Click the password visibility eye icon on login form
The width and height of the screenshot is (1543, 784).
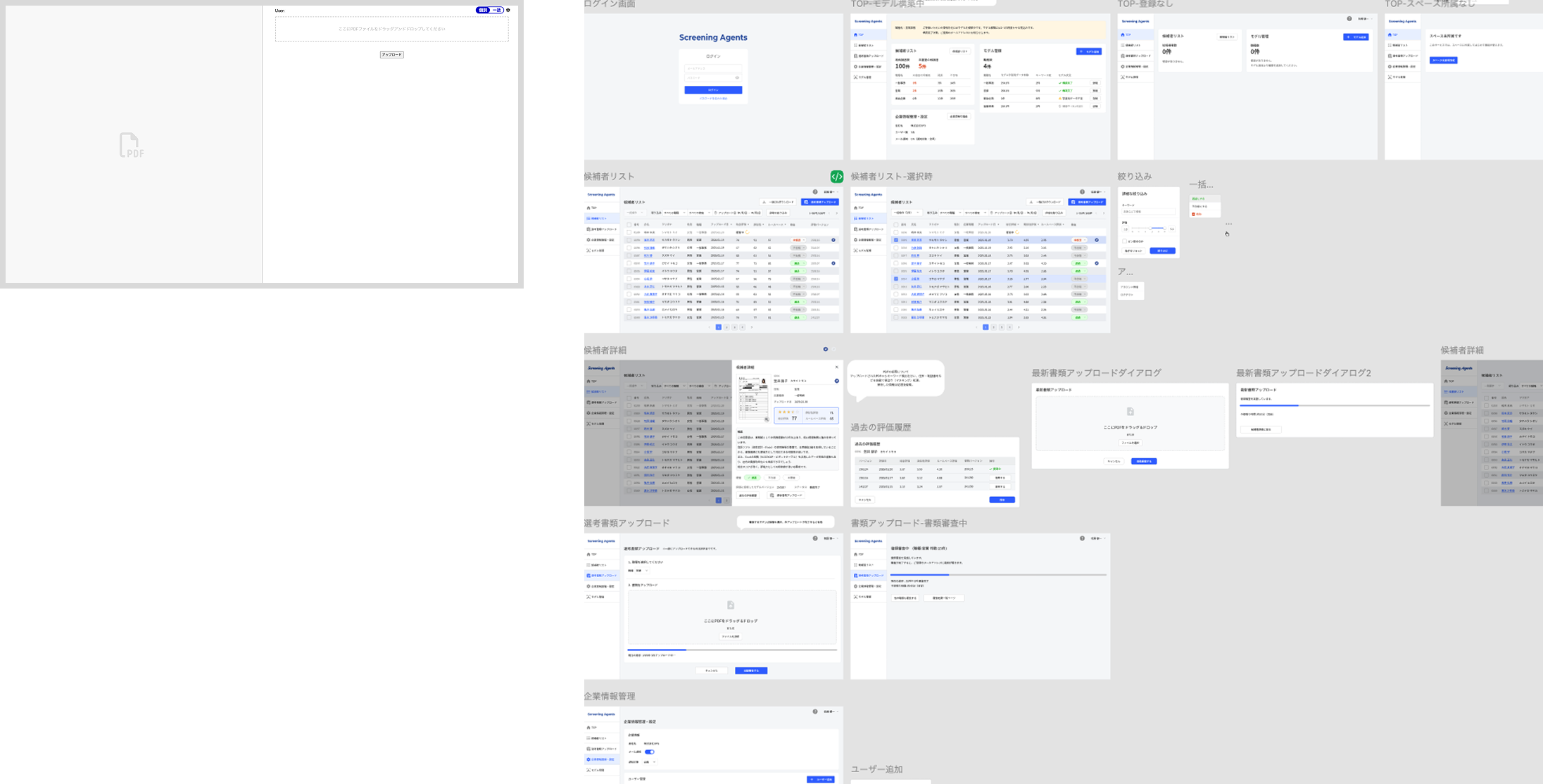click(737, 77)
